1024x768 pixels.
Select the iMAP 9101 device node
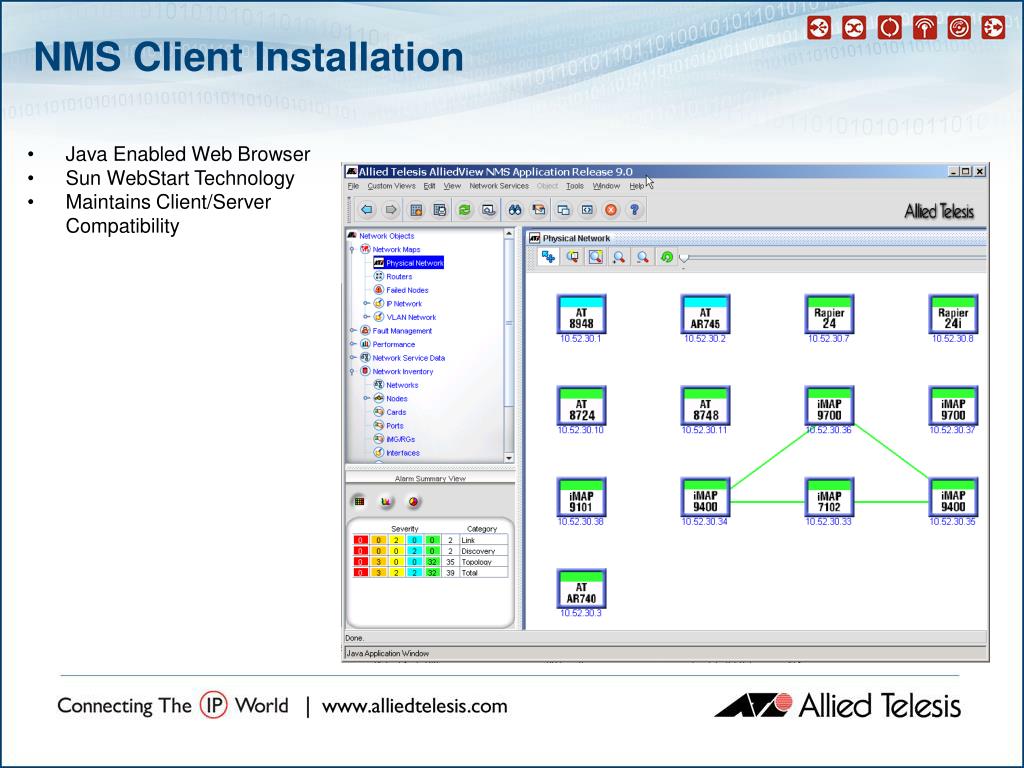pyautogui.click(x=581, y=498)
